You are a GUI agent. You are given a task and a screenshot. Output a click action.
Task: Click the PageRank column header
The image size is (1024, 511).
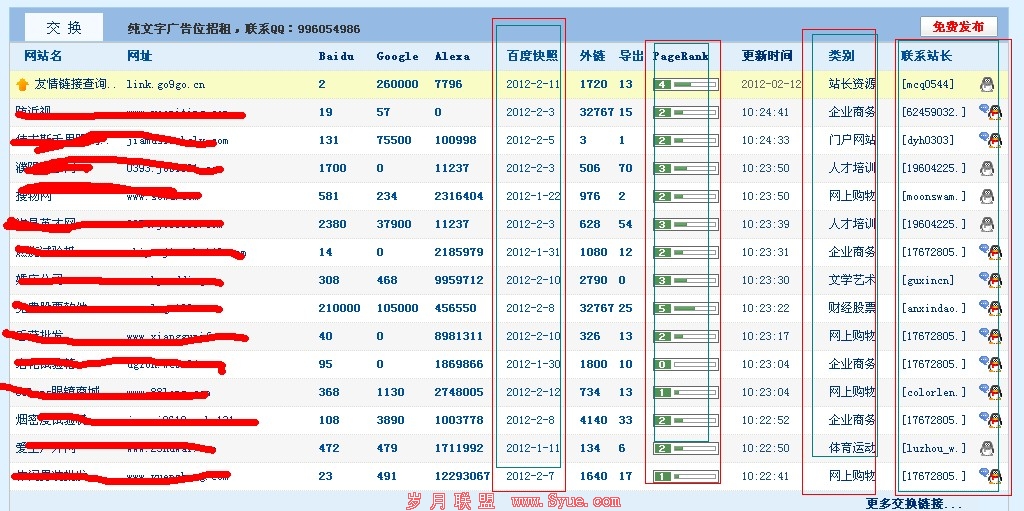[x=680, y=56]
